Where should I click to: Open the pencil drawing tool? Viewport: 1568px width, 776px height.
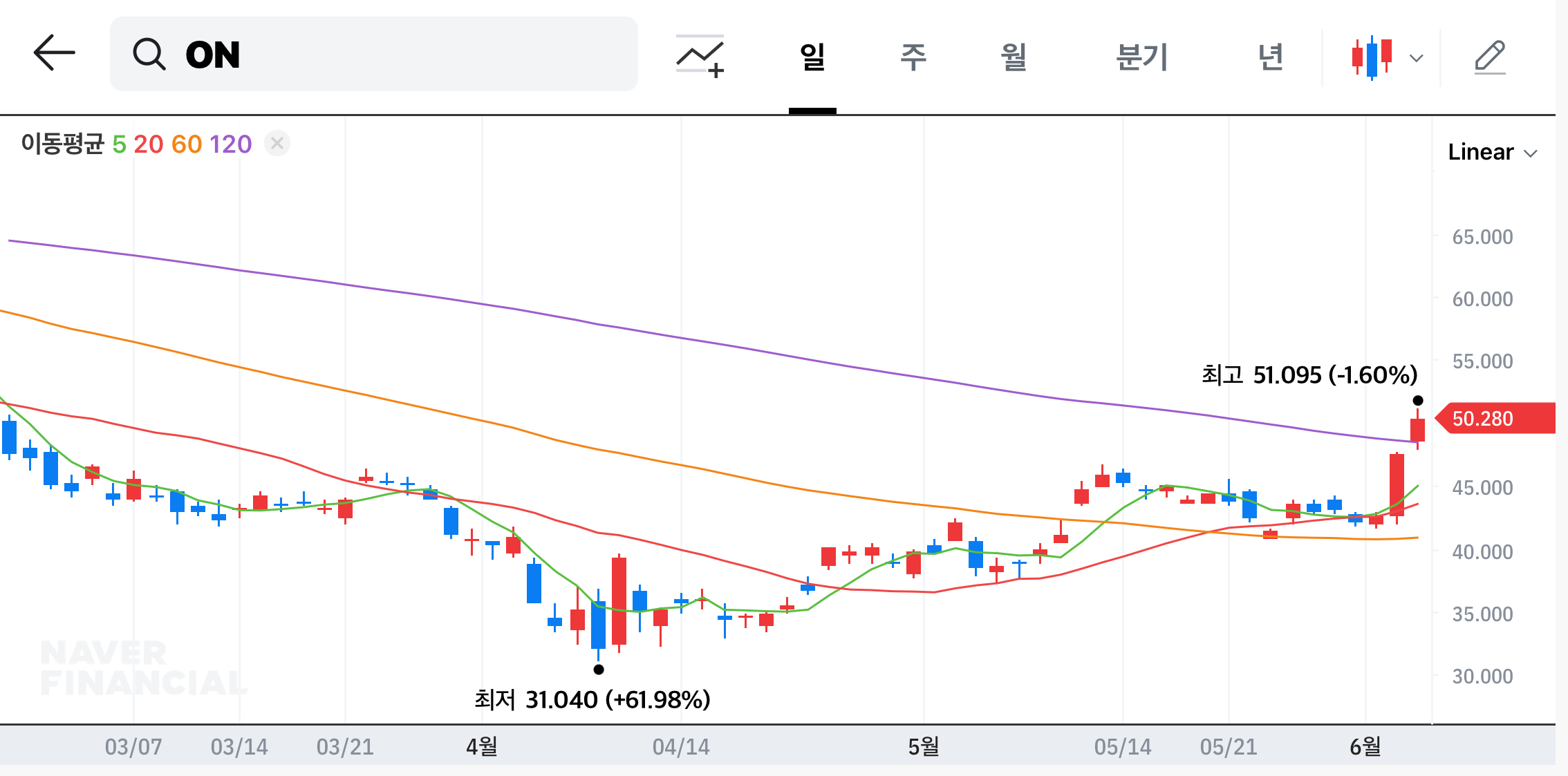pyautogui.click(x=1490, y=57)
